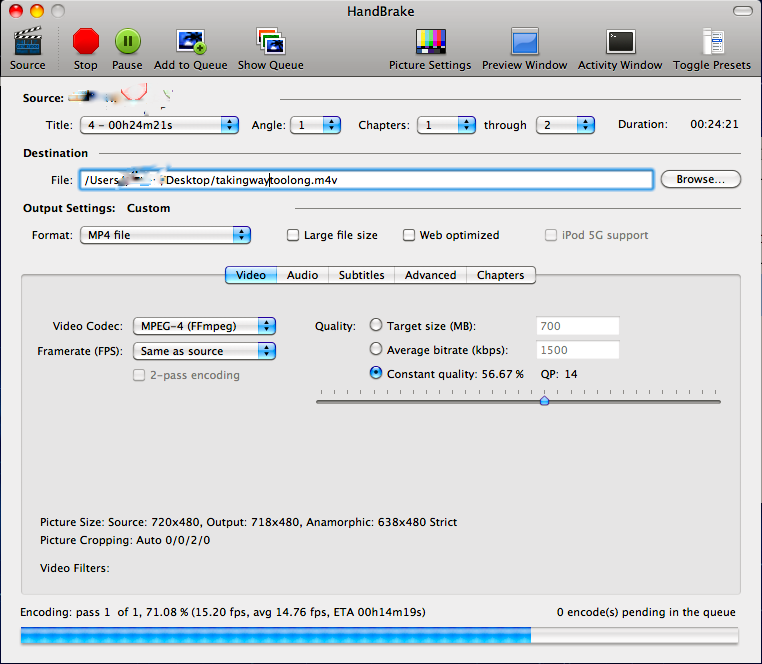Image resolution: width=762 pixels, height=664 pixels.
Task: Open the Framerate (FPS) dropdown
Action: click(x=204, y=351)
